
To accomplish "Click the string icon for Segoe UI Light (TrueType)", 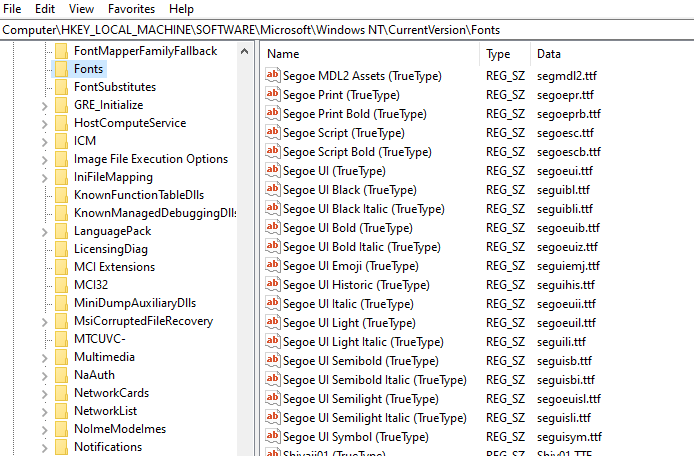I will click(x=273, y=323).
